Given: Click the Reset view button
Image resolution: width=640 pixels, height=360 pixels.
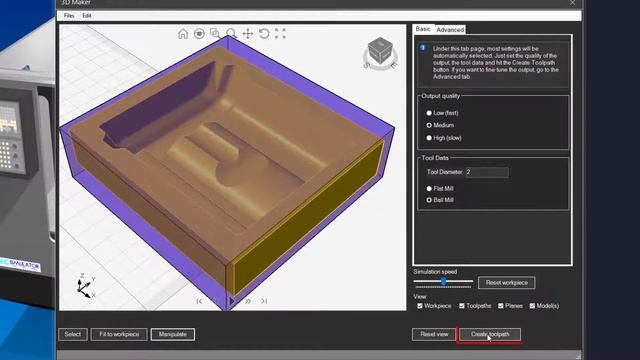Looking at the screenshot, I should 434,334.
